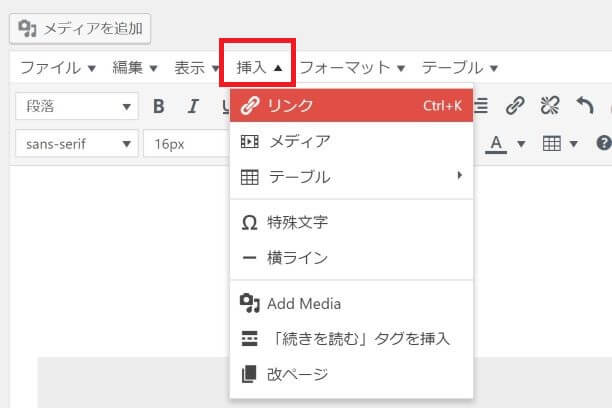Choose 横ライン from the menu
The height and width of the screenshot is (408, 612).
point(352,258)
